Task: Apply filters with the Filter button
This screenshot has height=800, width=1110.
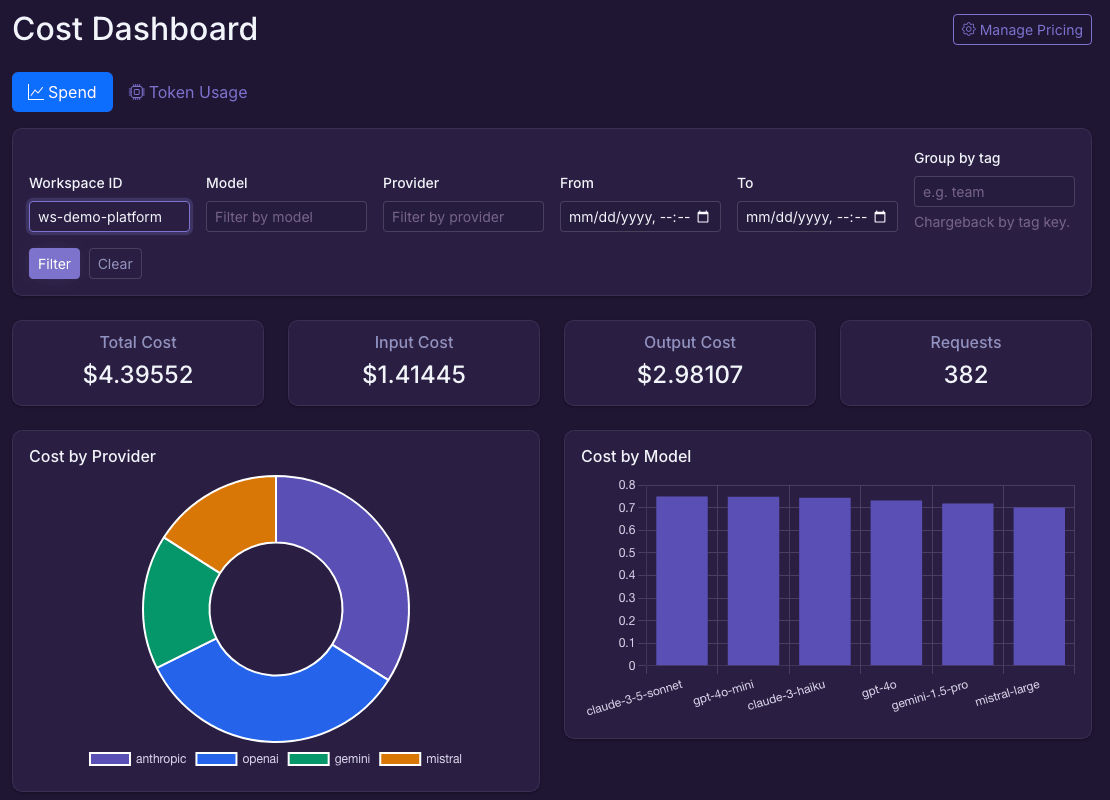Action: click(55, 263)
